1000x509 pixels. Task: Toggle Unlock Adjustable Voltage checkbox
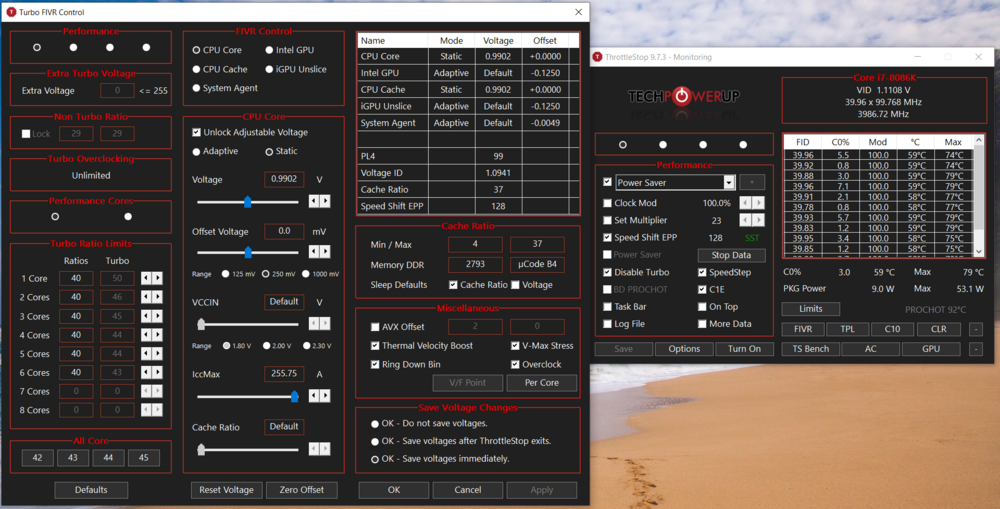196,133
